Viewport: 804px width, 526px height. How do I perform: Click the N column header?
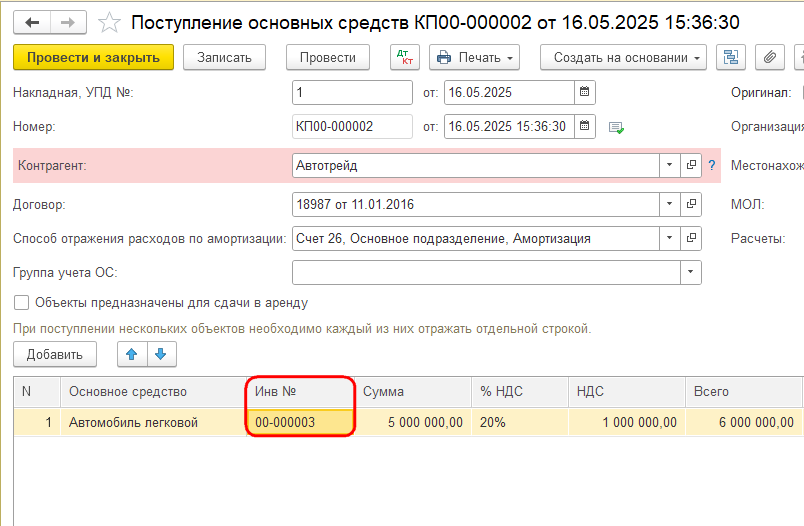37,392
